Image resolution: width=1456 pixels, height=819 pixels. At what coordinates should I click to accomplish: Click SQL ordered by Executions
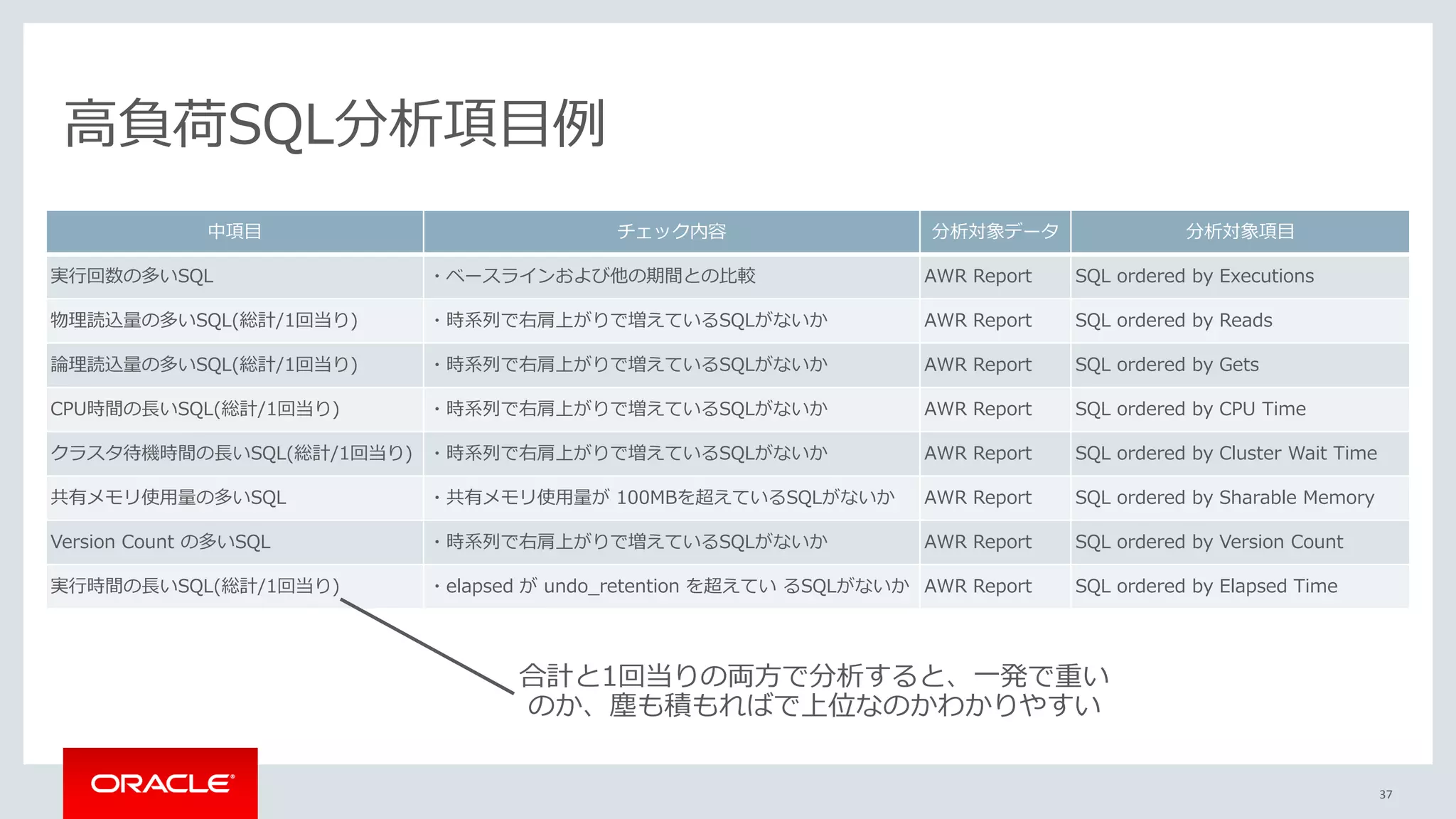pos(1194,276)
